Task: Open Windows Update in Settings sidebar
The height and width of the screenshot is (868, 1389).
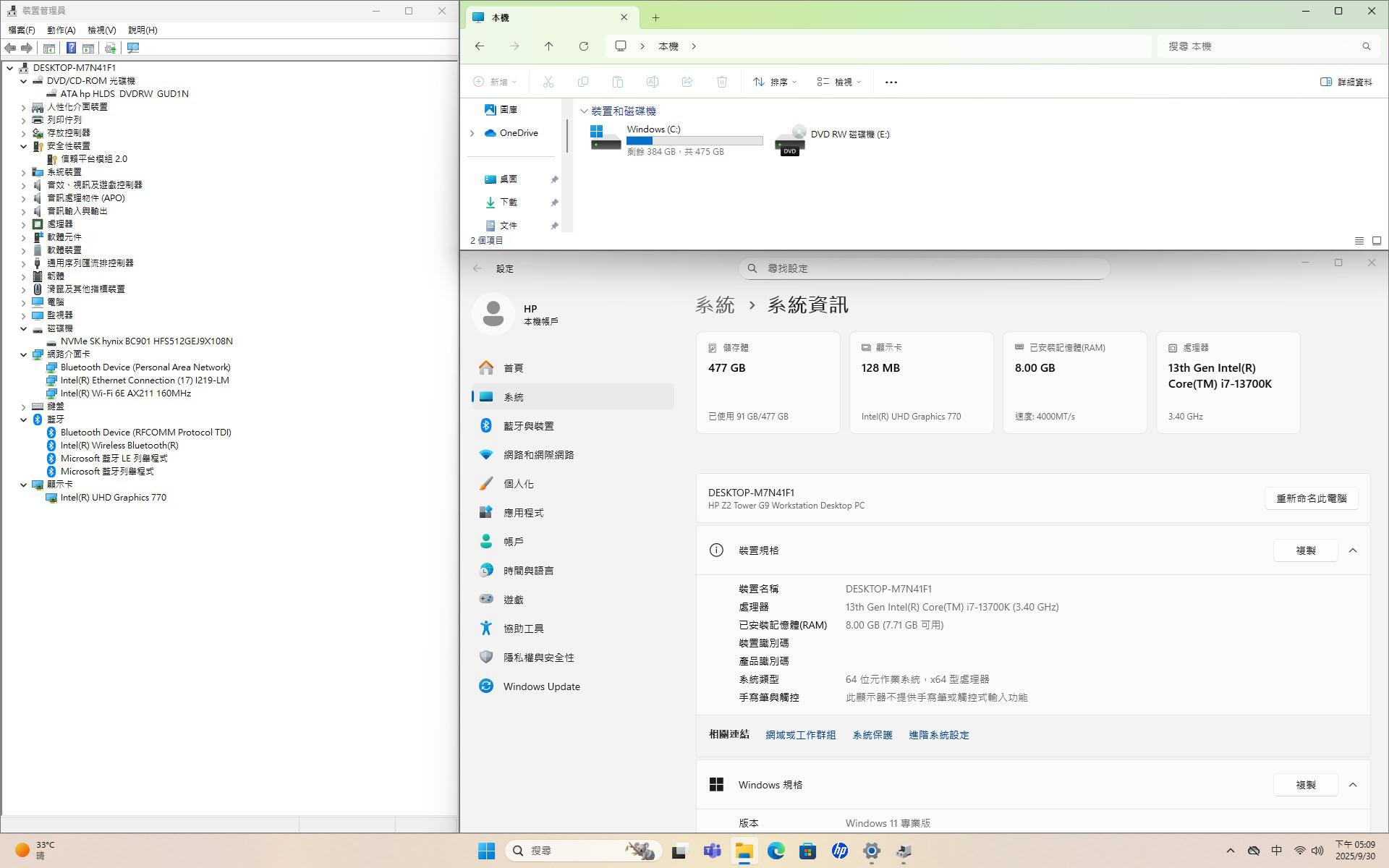Action: pyautogui.click(x=541, y=686)
